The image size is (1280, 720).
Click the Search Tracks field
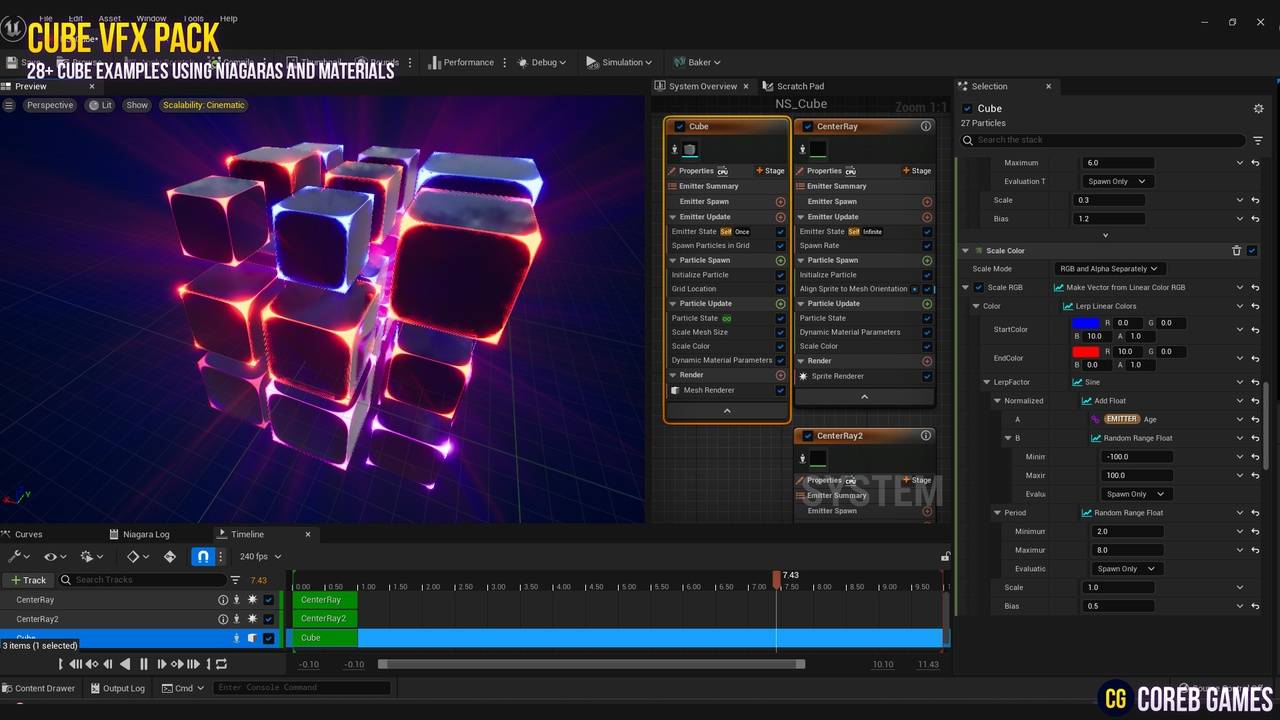(142, 580)
